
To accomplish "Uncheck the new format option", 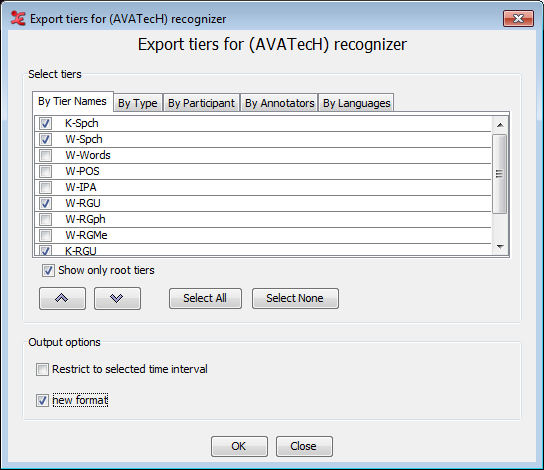I will pos(42,400).
